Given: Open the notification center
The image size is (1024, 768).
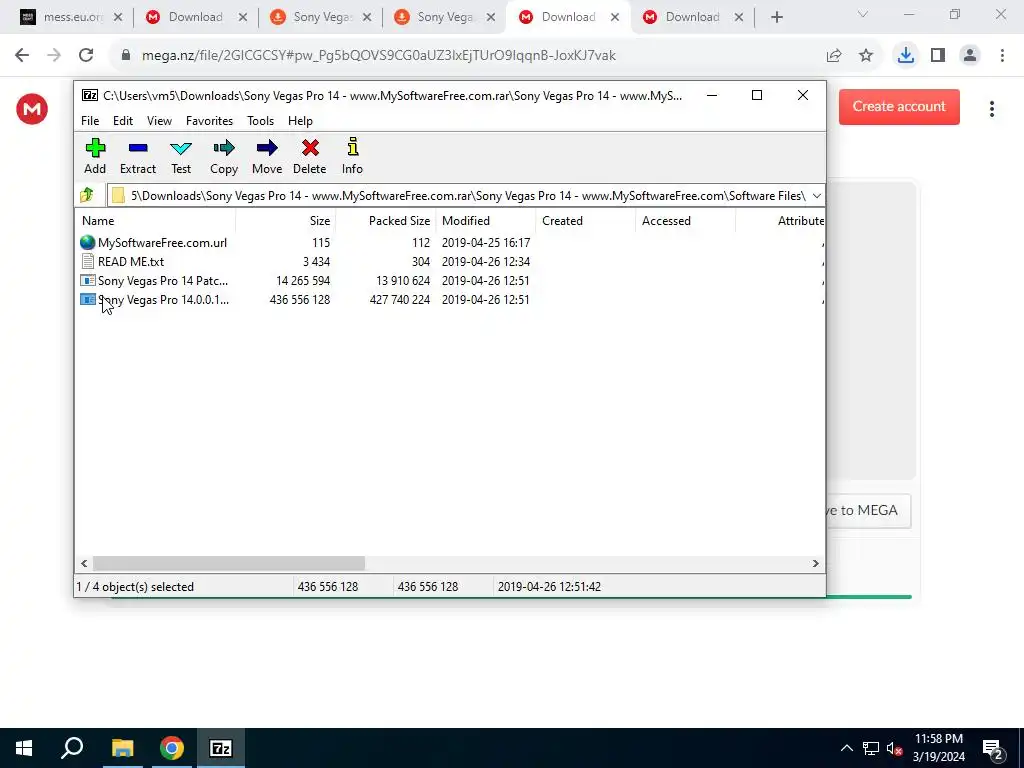Looking at the screenshot, I should 993,749.
